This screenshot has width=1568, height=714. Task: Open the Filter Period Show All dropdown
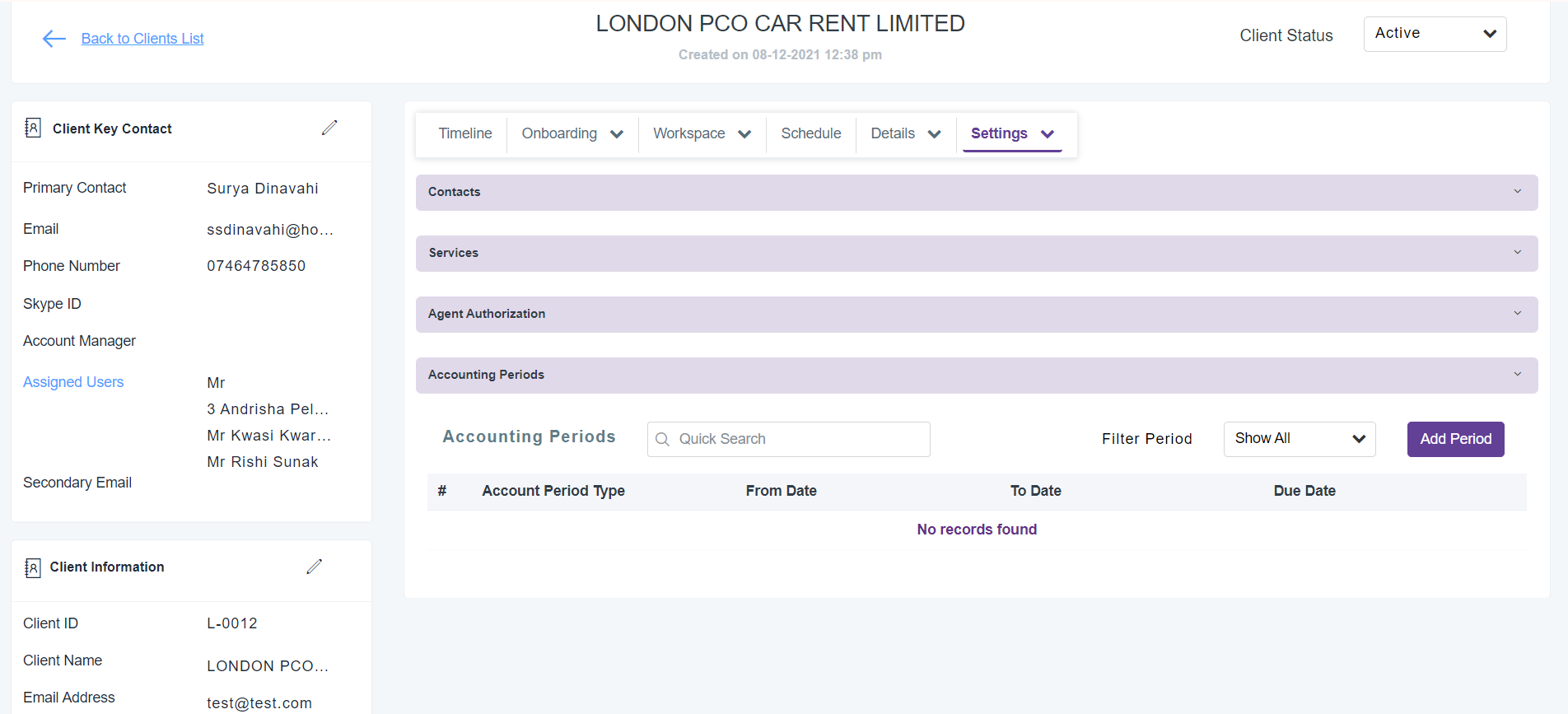tap(1300, 439)
